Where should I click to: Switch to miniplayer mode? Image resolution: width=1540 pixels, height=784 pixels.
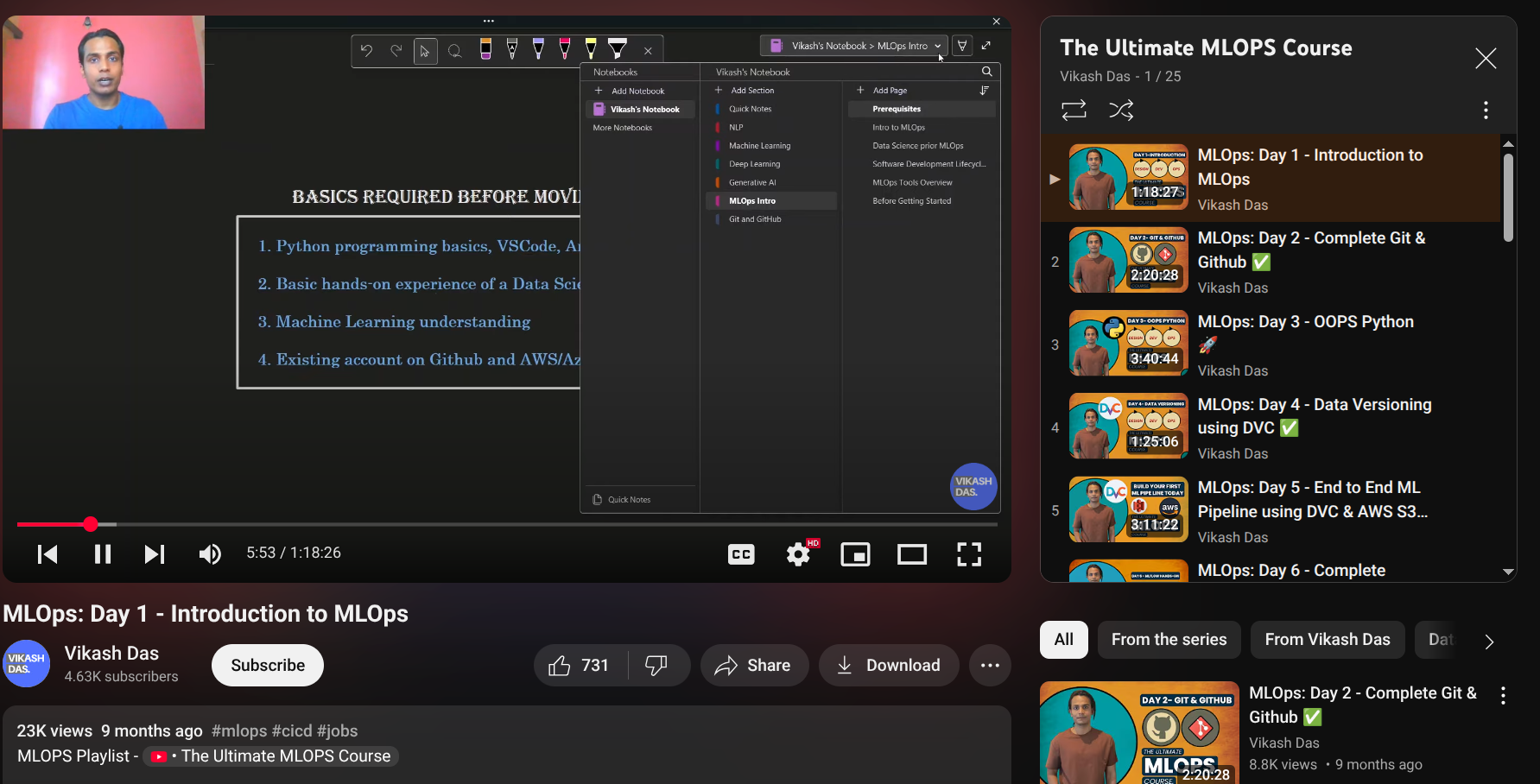[855, 554]
